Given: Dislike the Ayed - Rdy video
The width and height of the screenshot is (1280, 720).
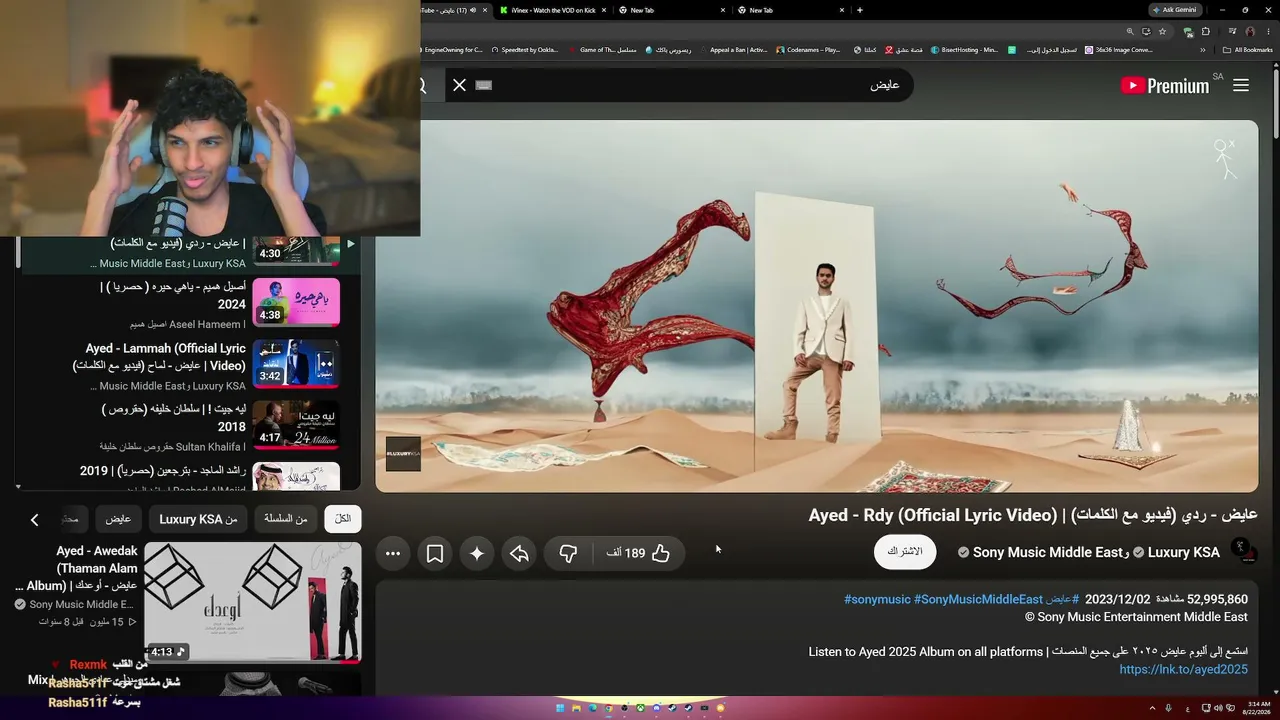Looking at the screenshot, I should tap(568, 553).
